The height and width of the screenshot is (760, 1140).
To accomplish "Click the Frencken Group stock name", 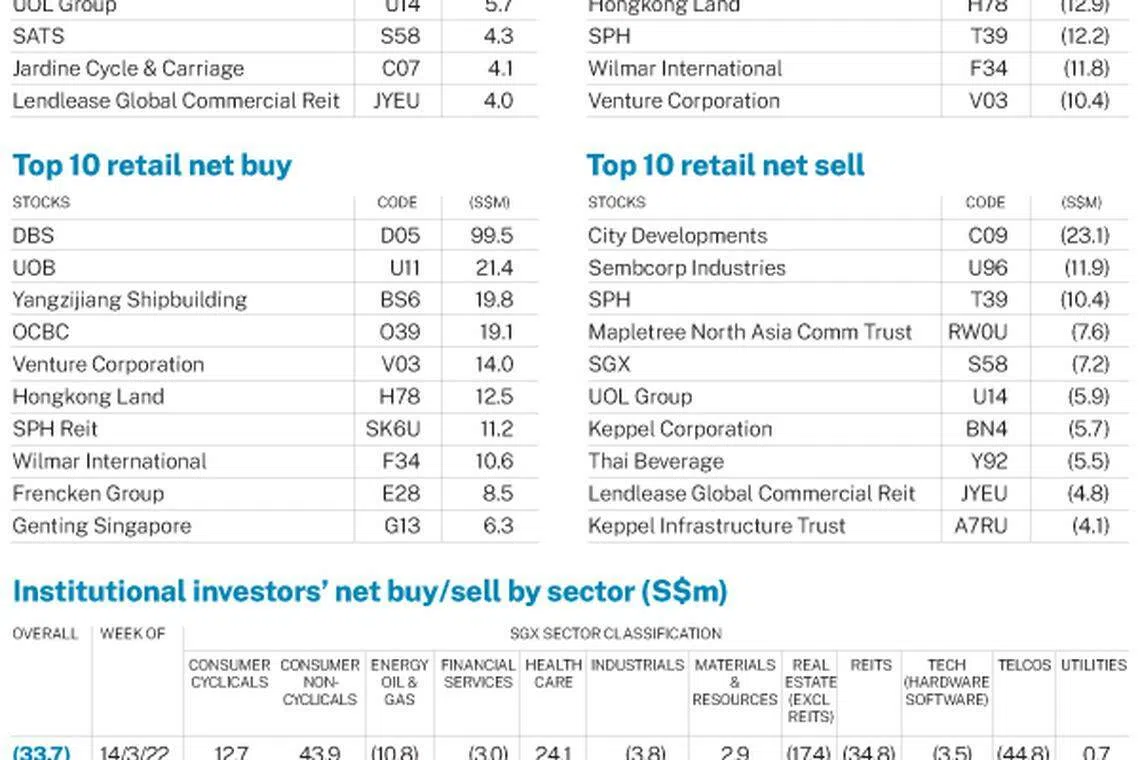I will click(x=88, y=493).
